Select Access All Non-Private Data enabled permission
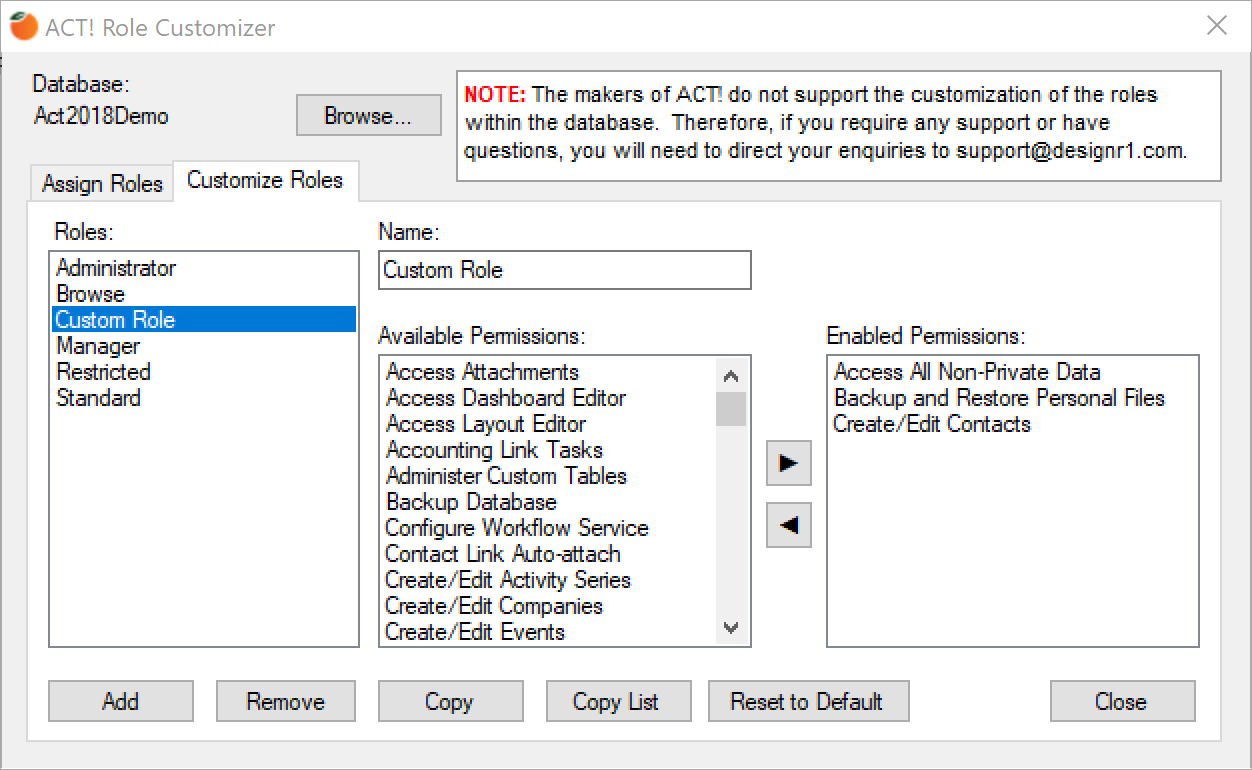 (x=1013, y=372)
